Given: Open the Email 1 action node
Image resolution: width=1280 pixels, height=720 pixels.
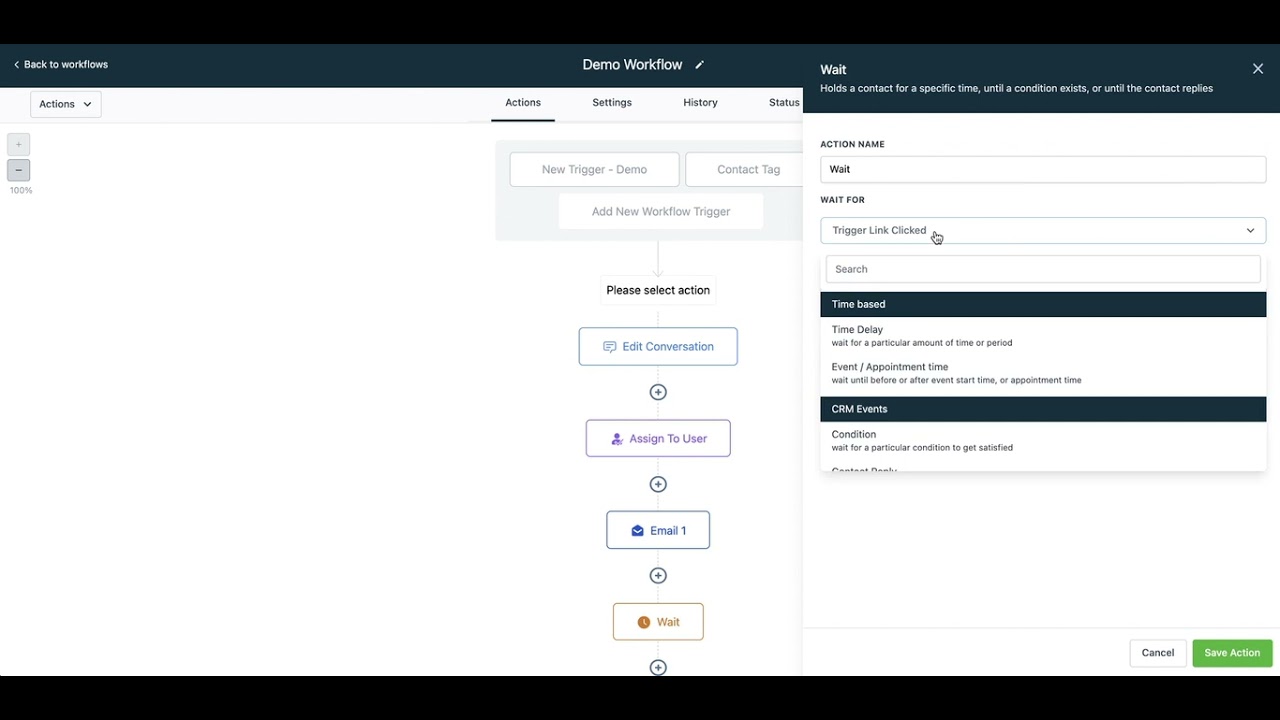Looking at the screenshot, I should 658,530.
